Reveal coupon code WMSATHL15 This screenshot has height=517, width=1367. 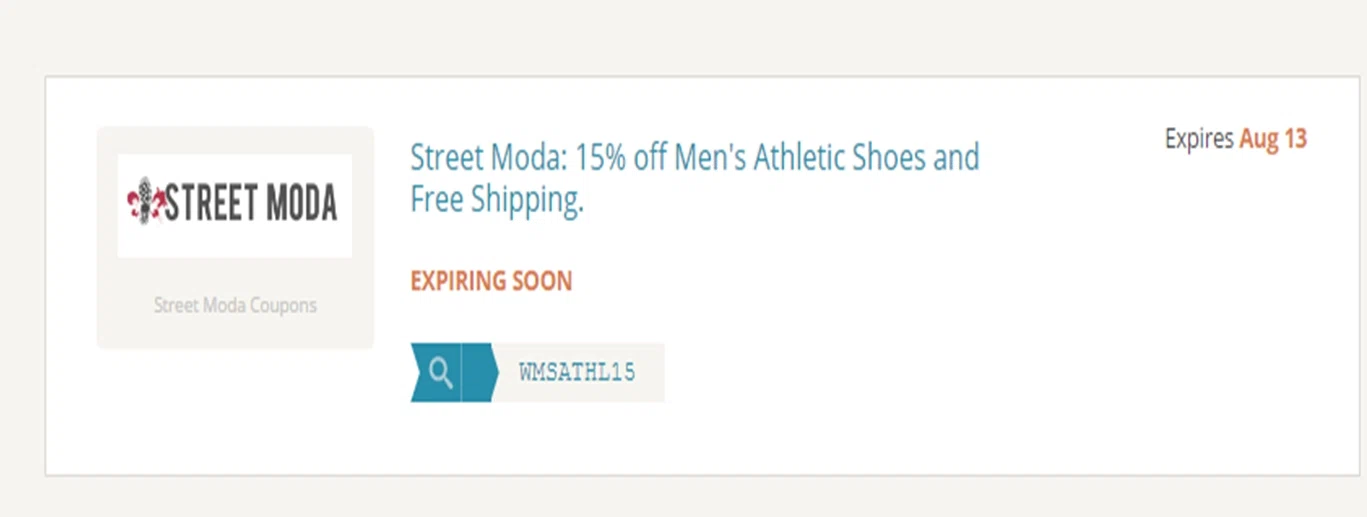pos(577,373)
